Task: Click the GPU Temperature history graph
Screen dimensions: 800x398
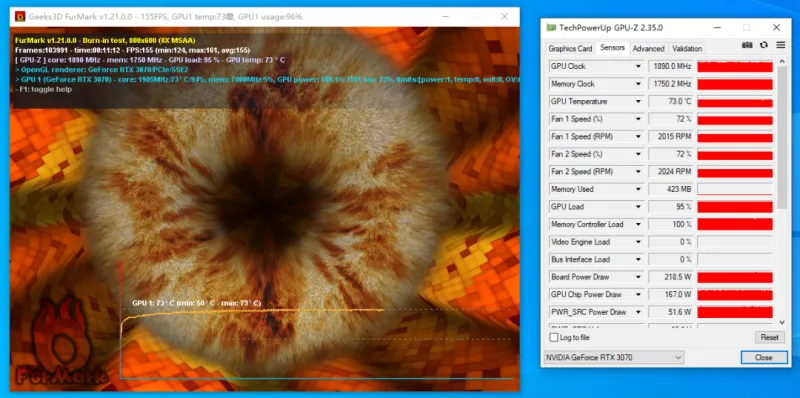Action: pyautogui.click(x=735, y=102)
